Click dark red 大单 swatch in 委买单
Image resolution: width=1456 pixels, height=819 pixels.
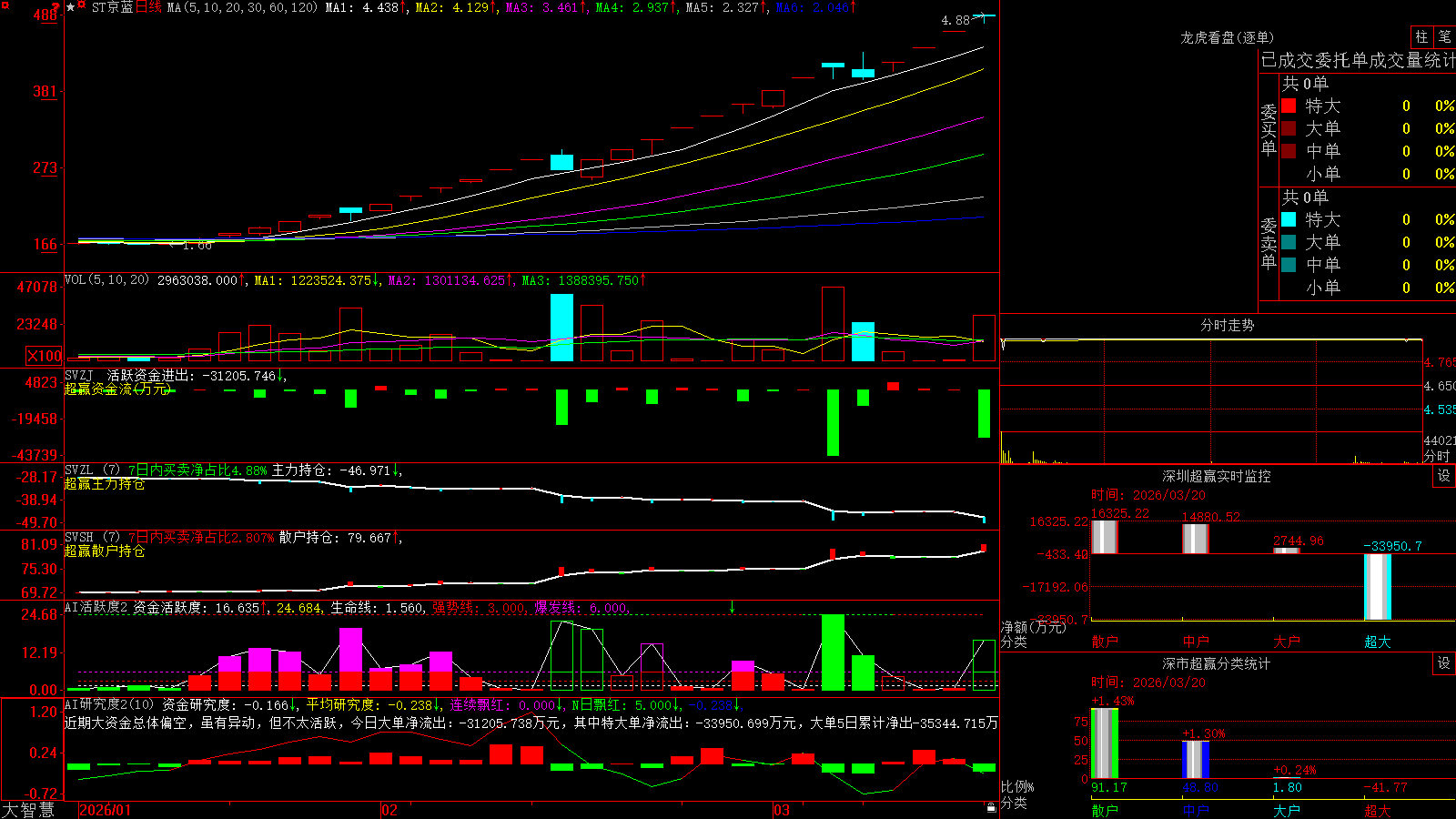pos(1289,128)
